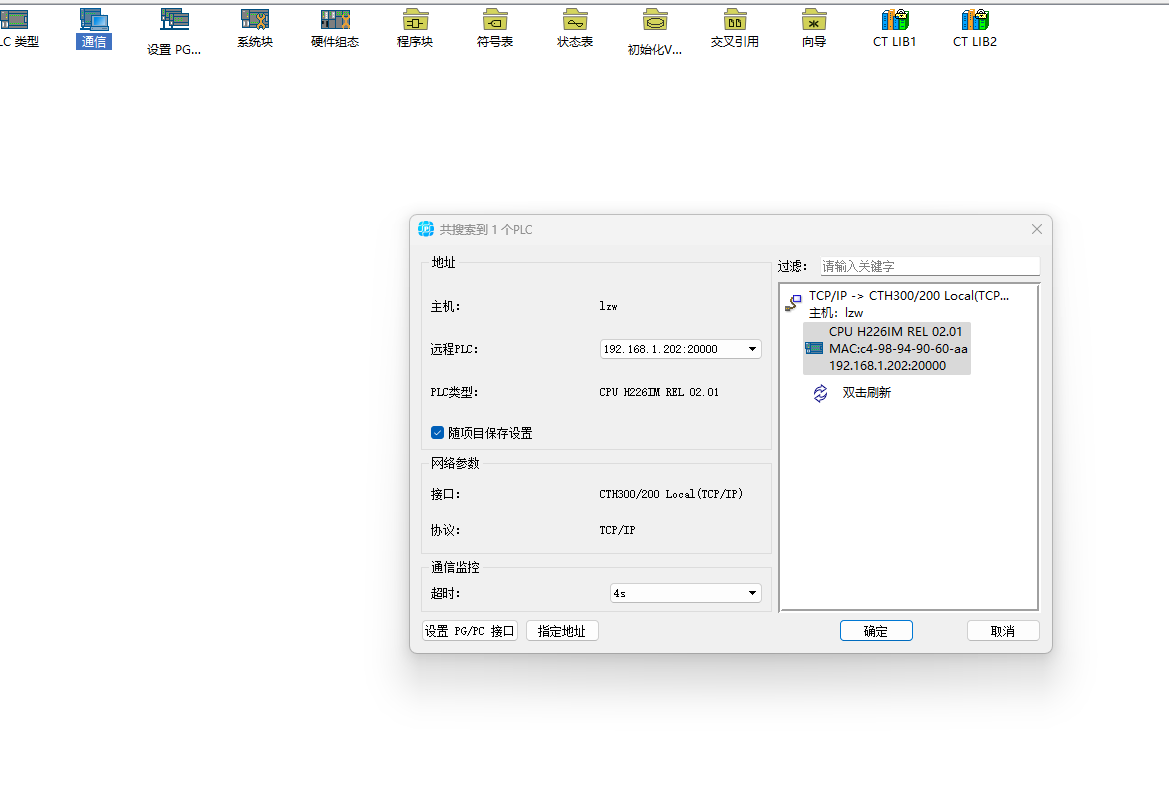The image size is (1169, 798).
Task: Open the 硬件组态 hardware configuration icon
Action: click(335, 19)
